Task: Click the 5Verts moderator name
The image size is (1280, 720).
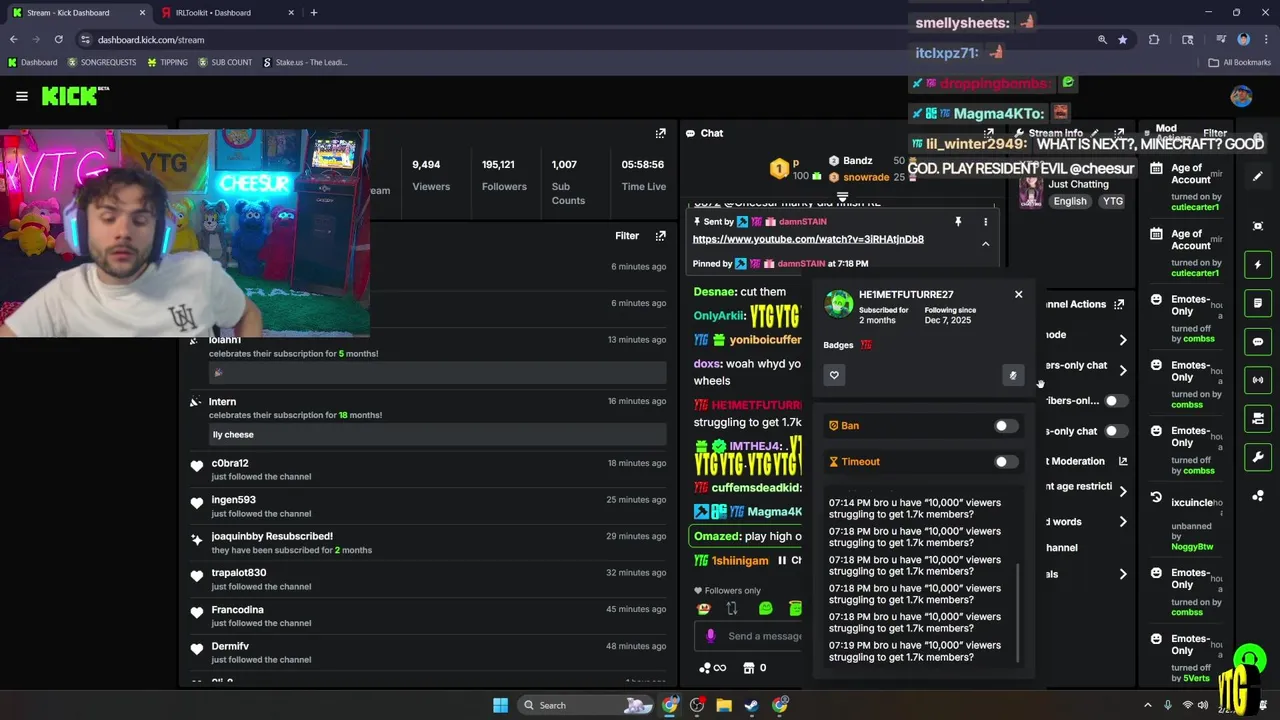Action: click(1196, 679)
